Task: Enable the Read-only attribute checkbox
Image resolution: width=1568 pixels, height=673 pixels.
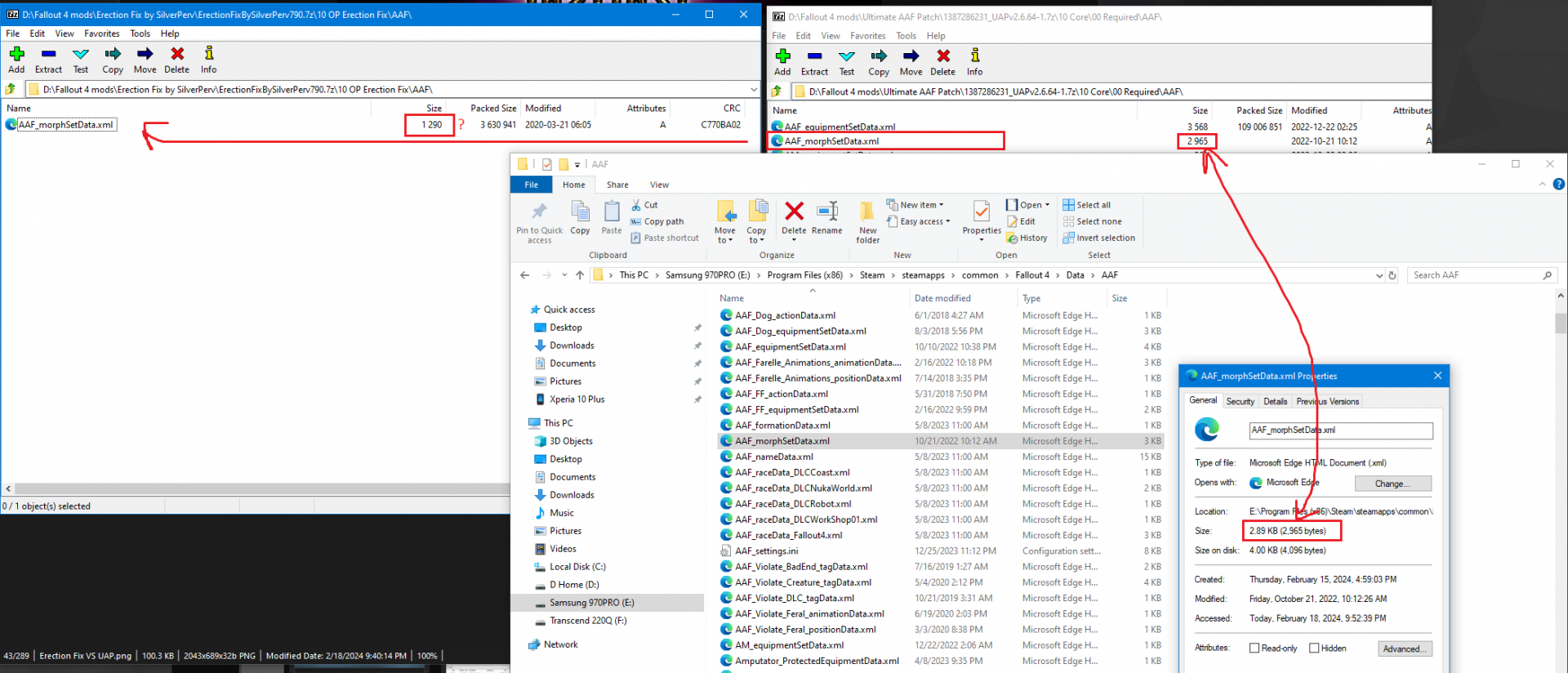Action: pos(1254,648)
